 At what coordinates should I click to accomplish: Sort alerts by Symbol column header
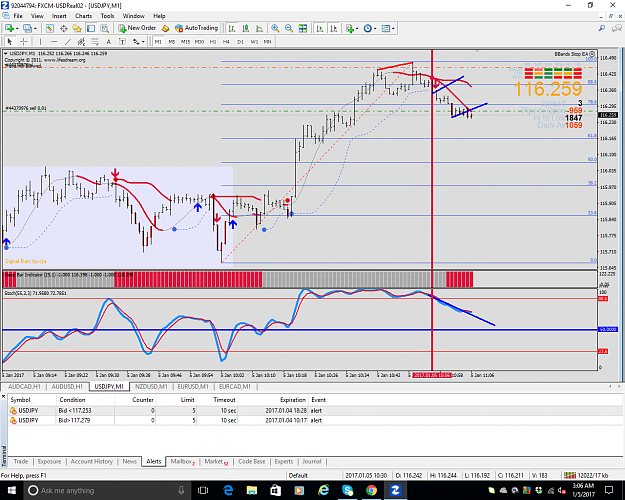coord(20,400)
